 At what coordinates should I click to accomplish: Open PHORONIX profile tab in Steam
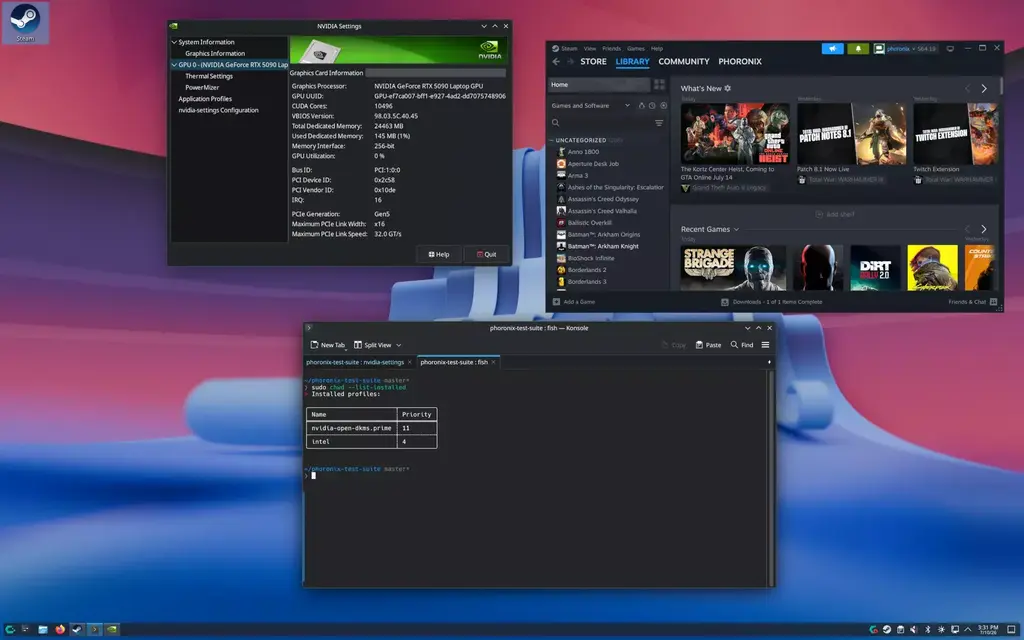coord(740,61)
